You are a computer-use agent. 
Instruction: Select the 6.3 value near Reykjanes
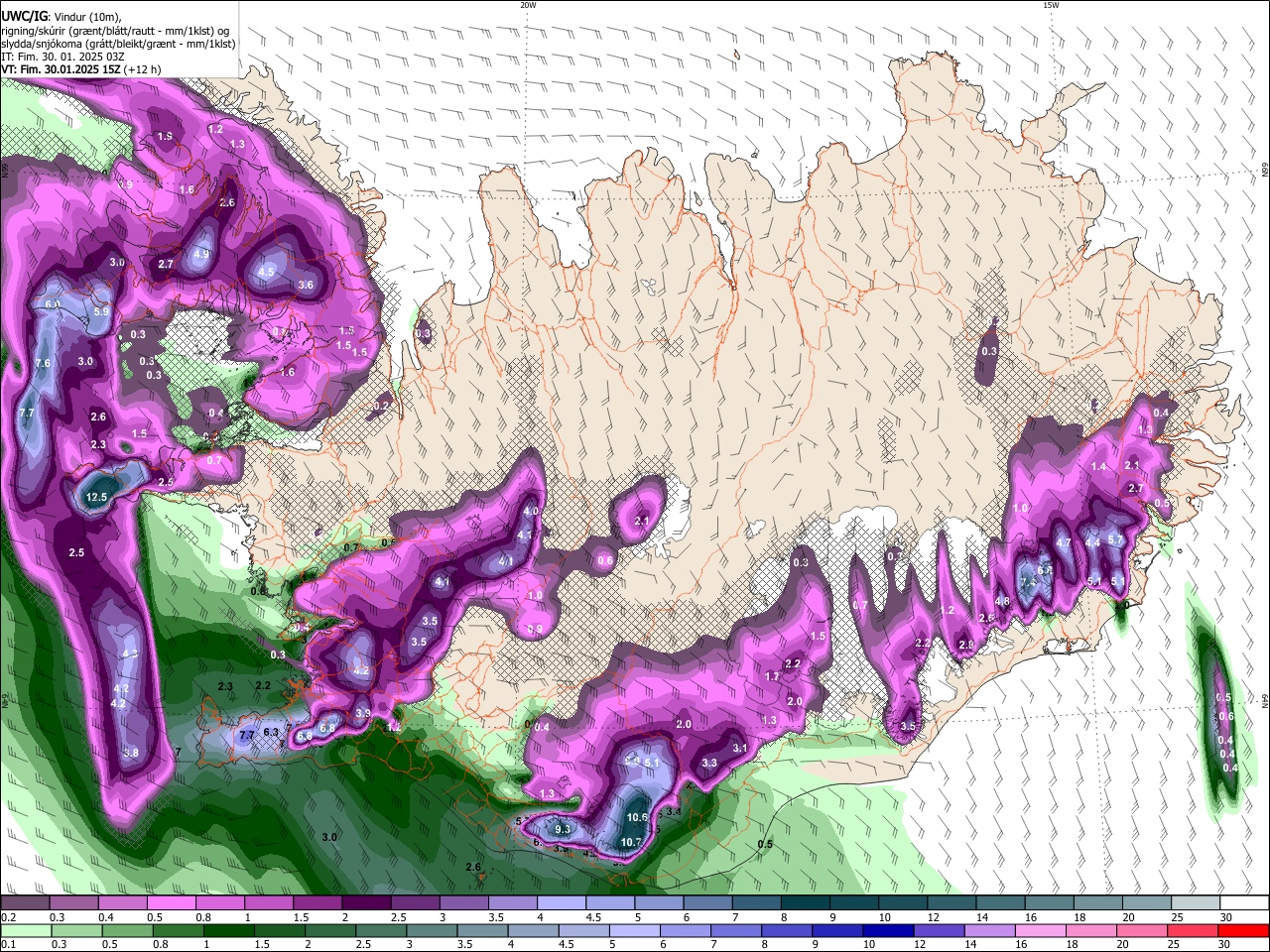pyautogui.click(x=271, y=732)
